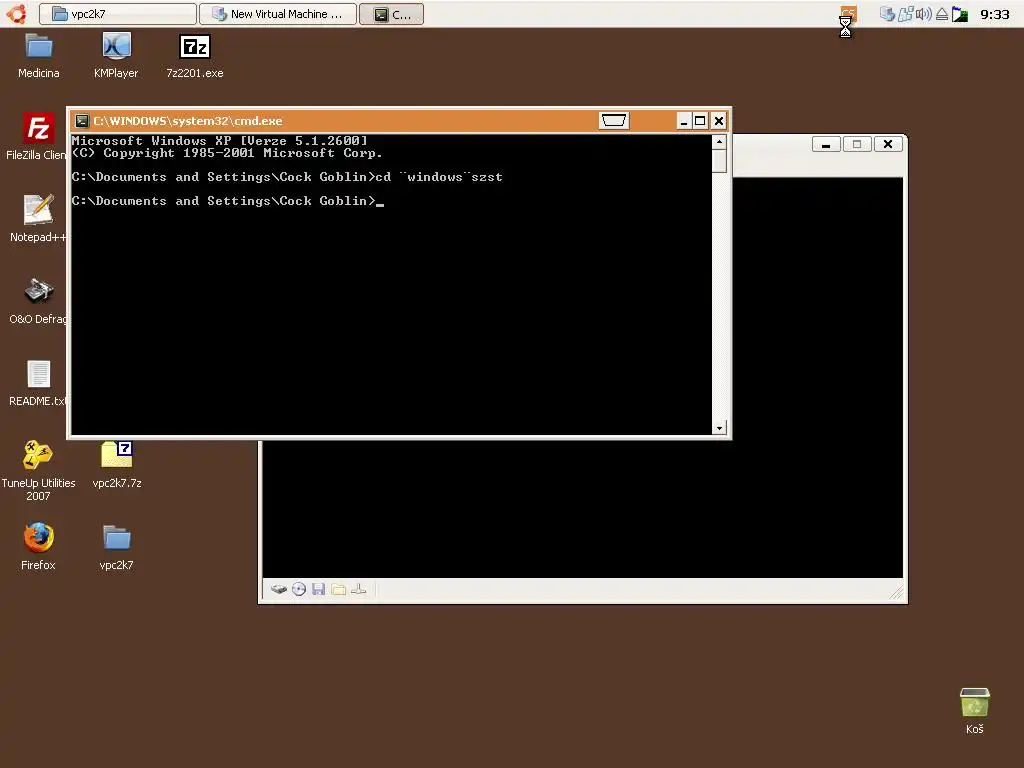Switch to the vpc2k7 taskbar button
This screenshot has width=1024, height=768.
[118, 14]
